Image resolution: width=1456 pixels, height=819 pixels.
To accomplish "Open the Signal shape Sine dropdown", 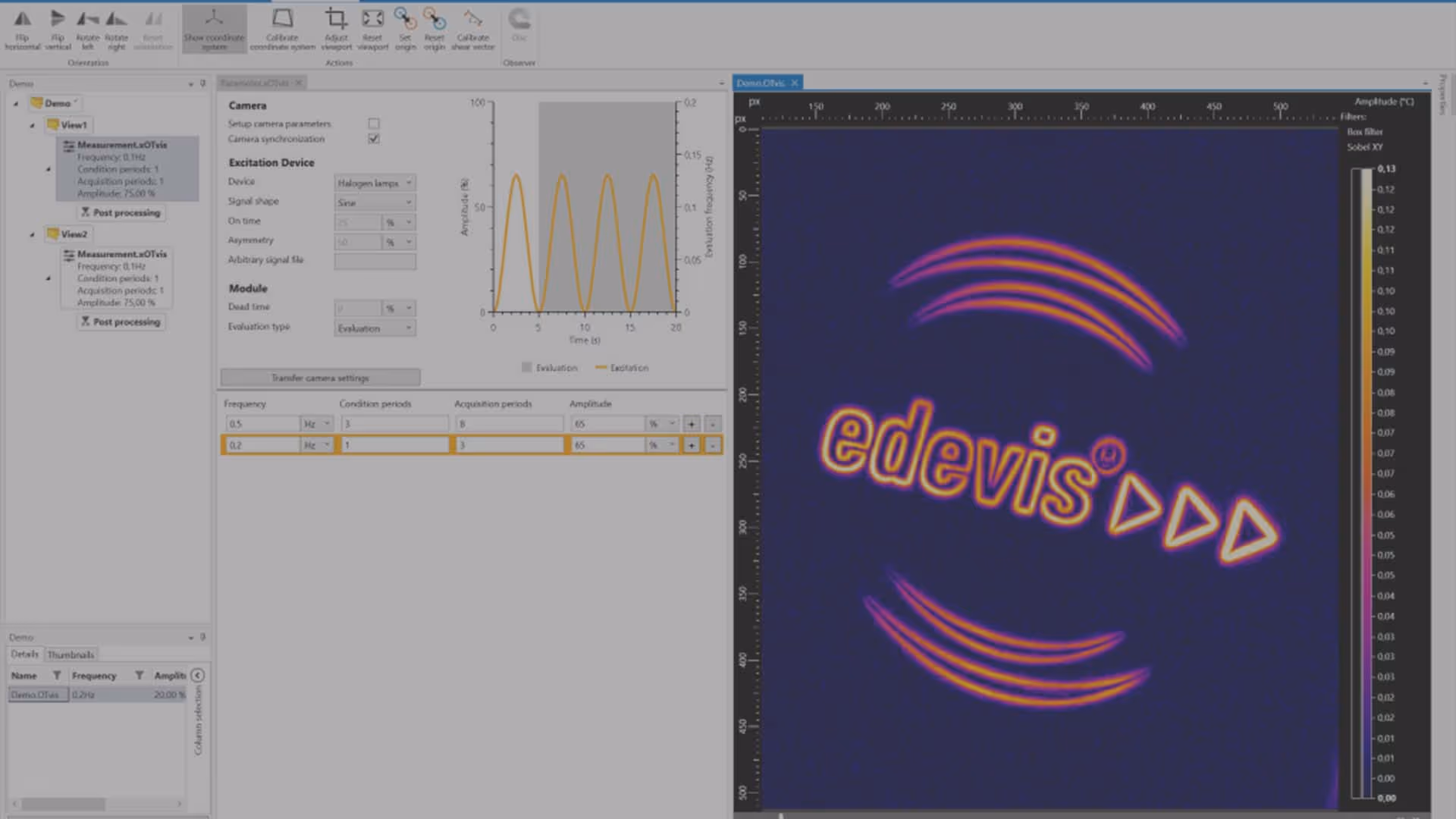I will pyautogui.click(x=375, y=202).
